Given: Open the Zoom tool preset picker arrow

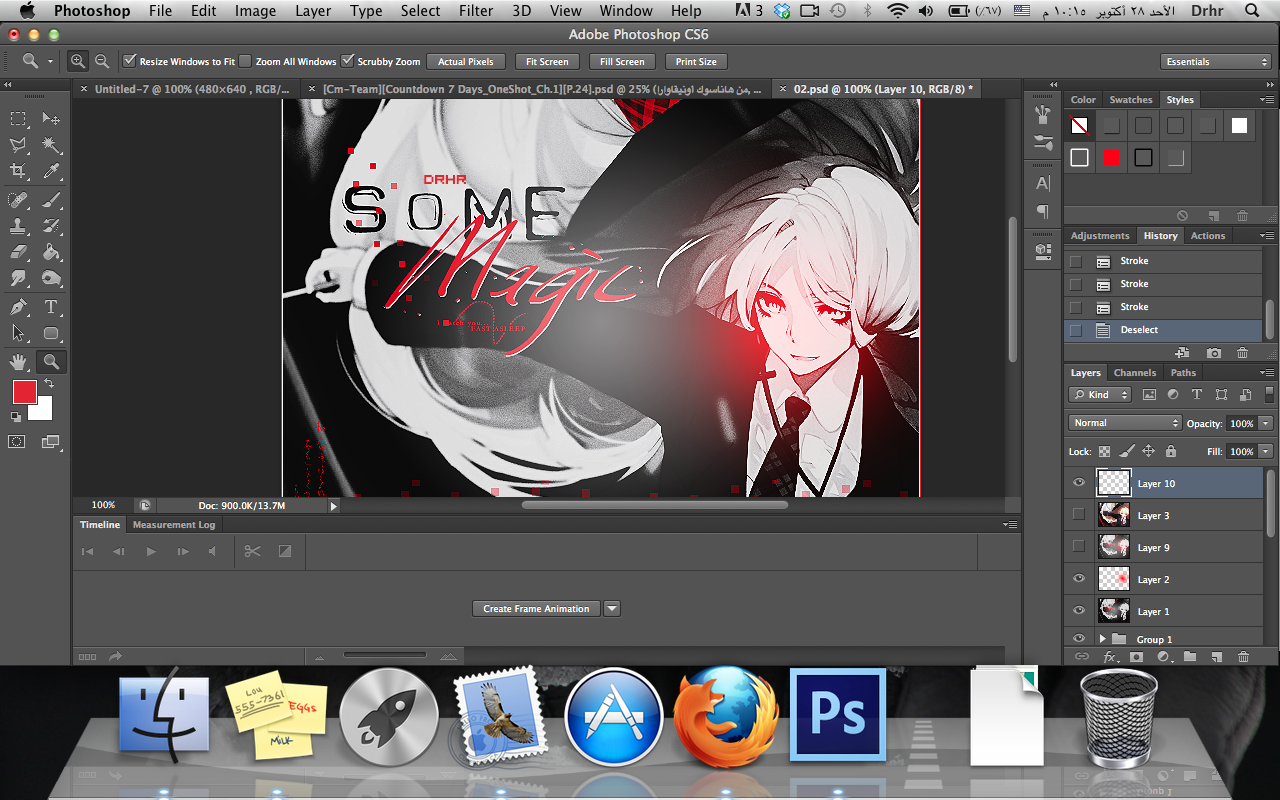Looking at the screenshot, I should [x=50, y=62].
